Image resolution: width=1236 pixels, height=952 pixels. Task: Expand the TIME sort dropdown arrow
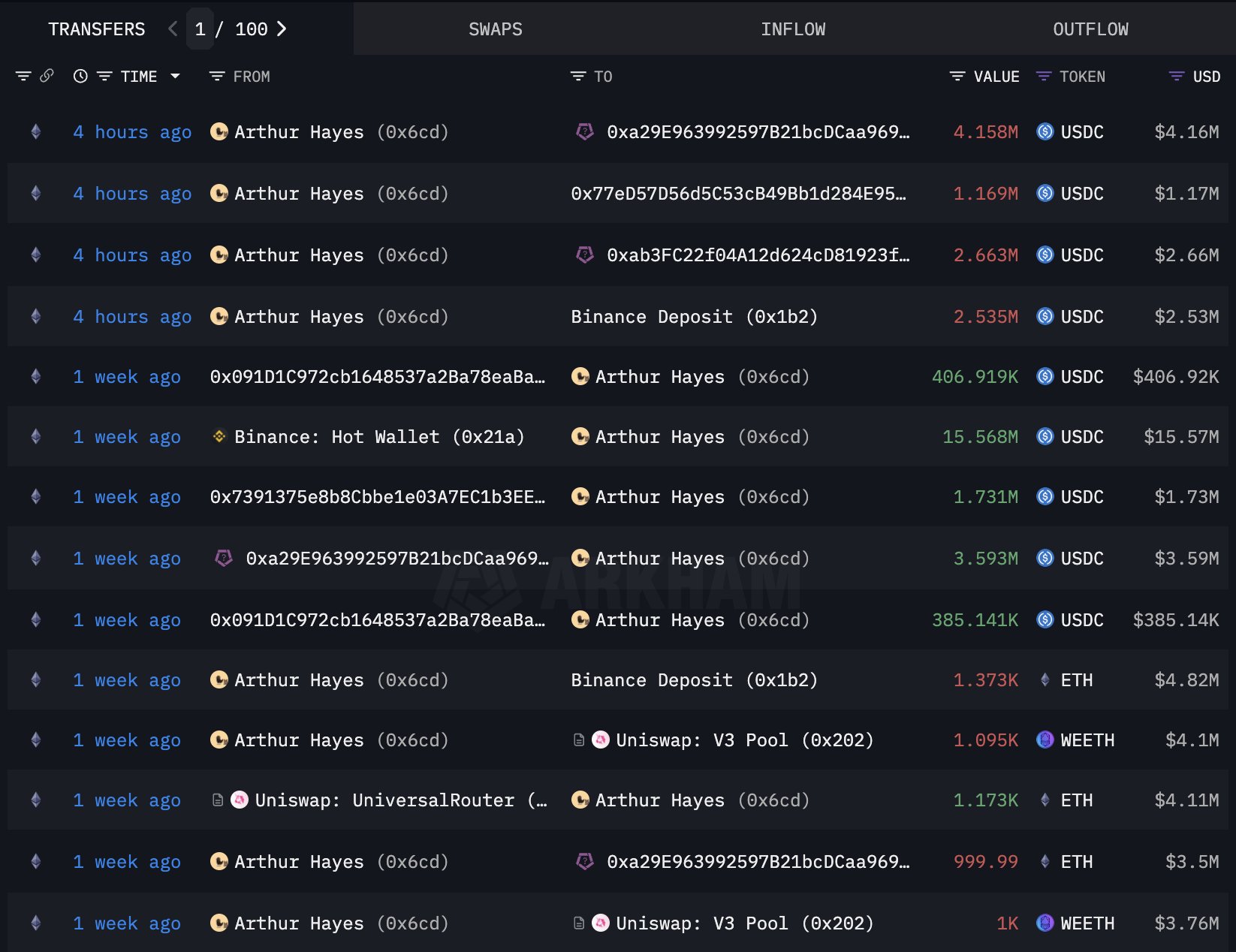coord(175,76)
